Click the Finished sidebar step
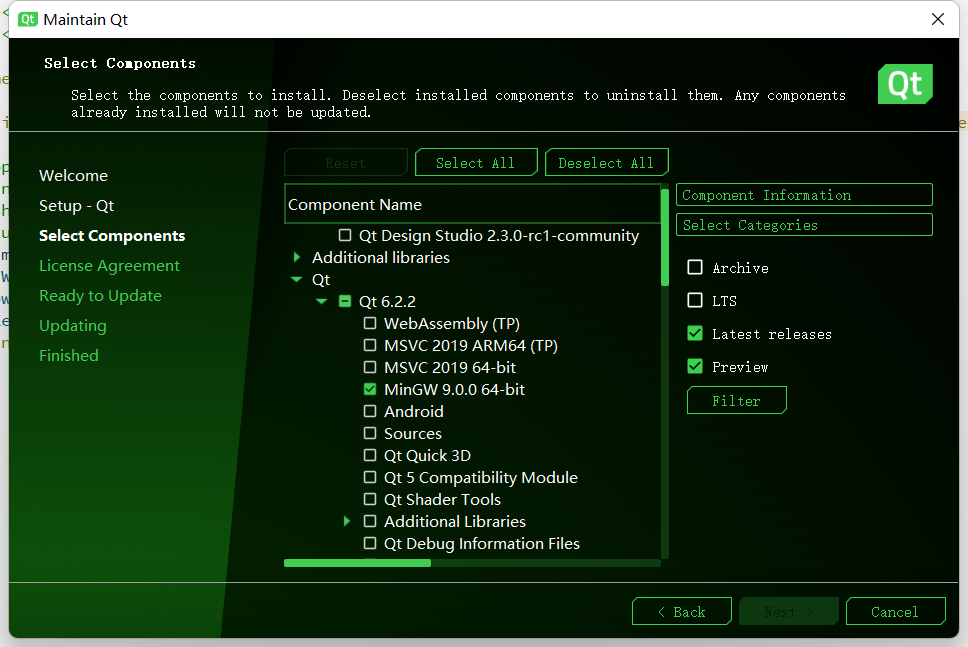This screenshot has width=968, height=647. pyautogui.click(x=69, y=356)
